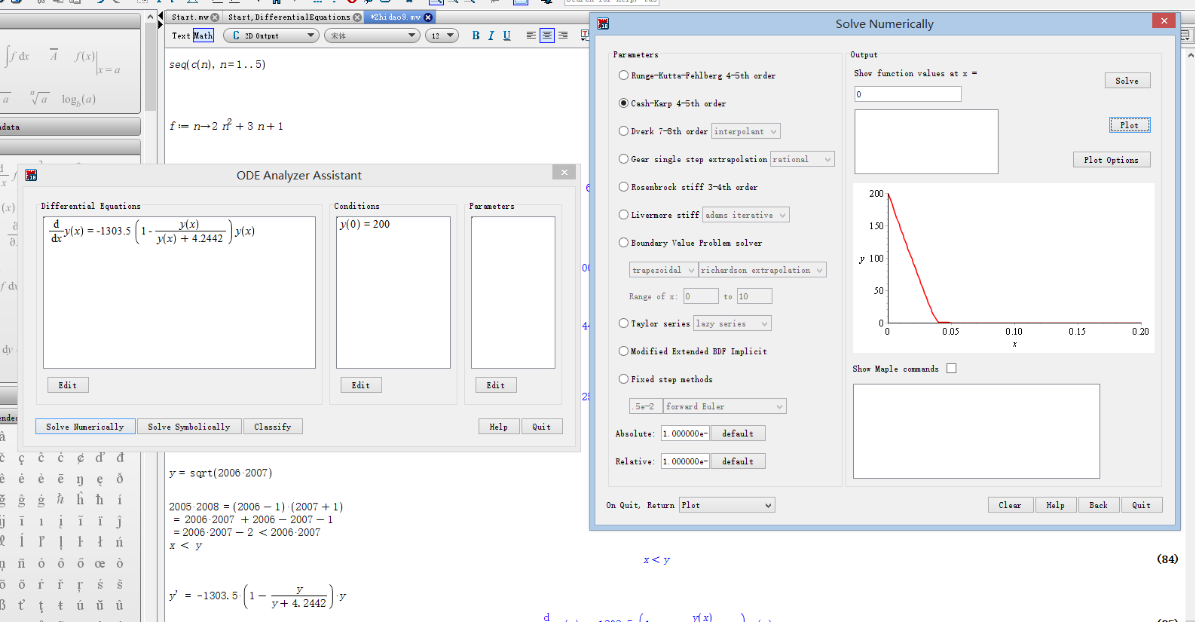Click Solve Symbolically in ODE Analyzer
This screenshot has height=622, width=1195.
[189, 427]
